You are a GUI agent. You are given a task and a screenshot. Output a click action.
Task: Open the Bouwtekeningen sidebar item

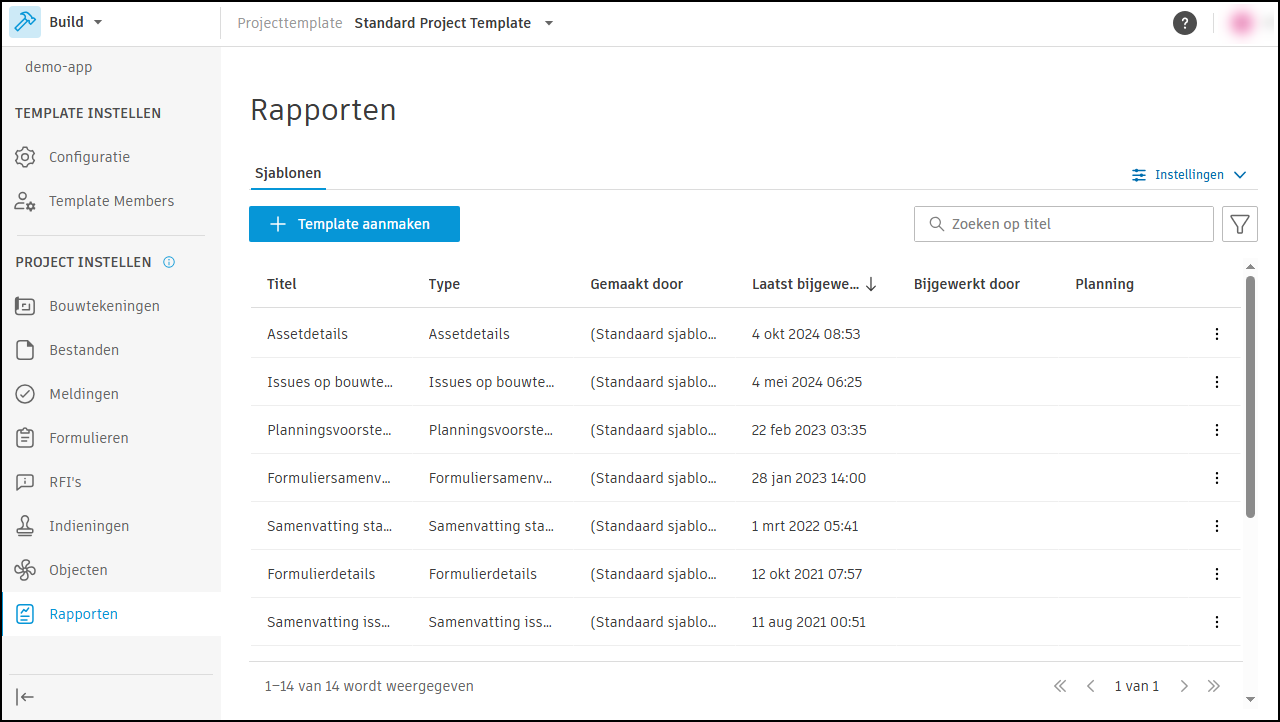coord(104,306)
